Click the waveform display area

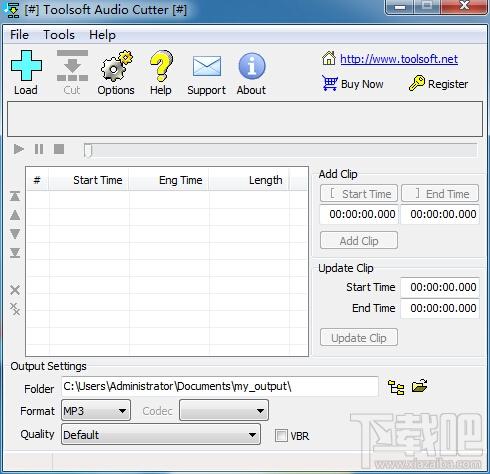pos(245,119)
